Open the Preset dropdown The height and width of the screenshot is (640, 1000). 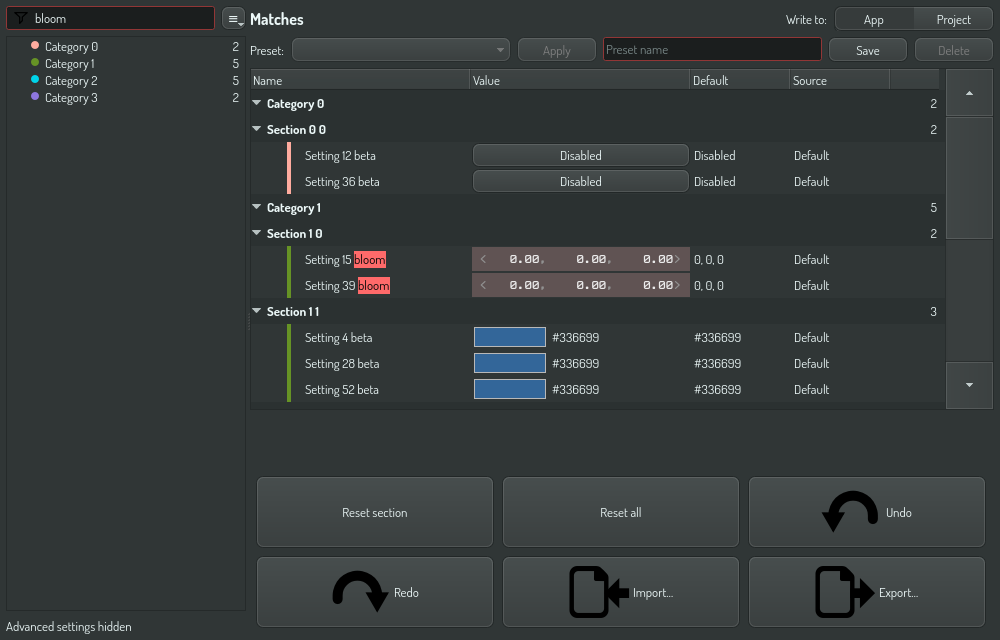pyautogui.click(x=401, y=50)
